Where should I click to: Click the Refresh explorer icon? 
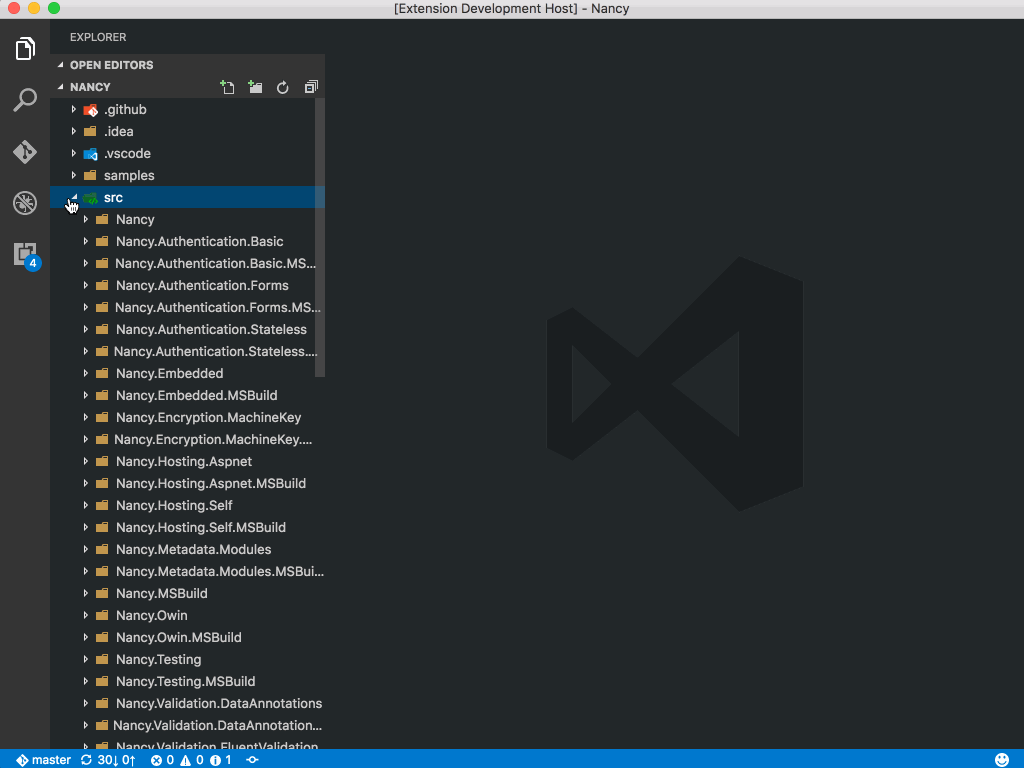[283, 87]
